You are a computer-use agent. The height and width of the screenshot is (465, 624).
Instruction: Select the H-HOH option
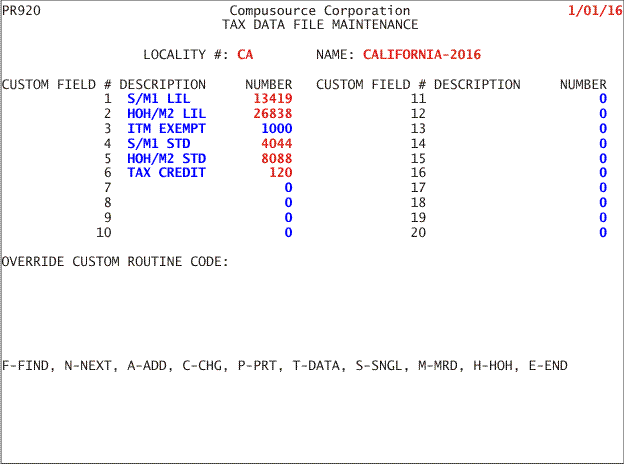coord(493,365)
